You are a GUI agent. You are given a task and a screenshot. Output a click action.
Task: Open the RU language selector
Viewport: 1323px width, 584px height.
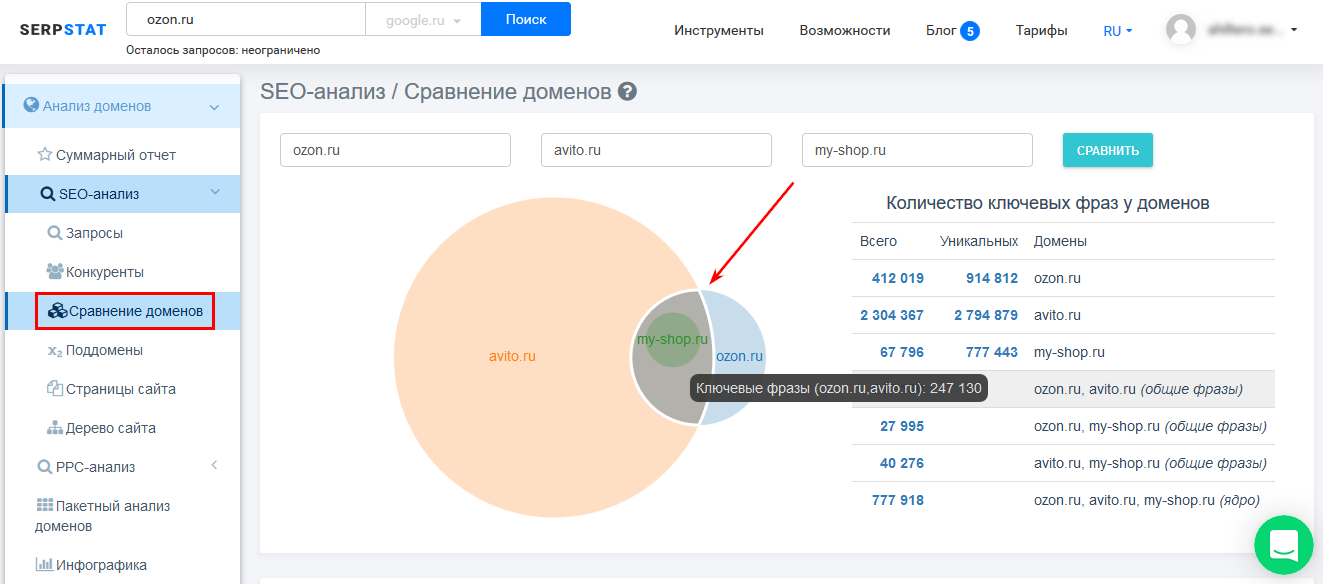1117,31
